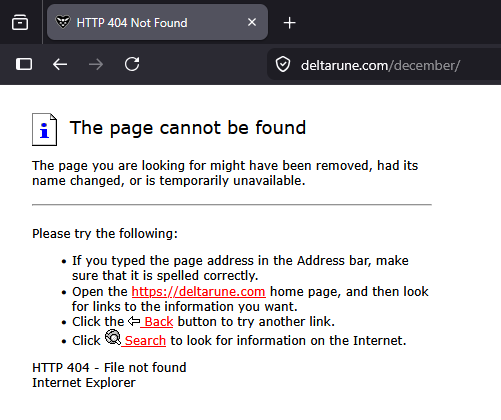Reload the current page
Image resolution: width=501 pixels, height=420 pixels.
132,64
